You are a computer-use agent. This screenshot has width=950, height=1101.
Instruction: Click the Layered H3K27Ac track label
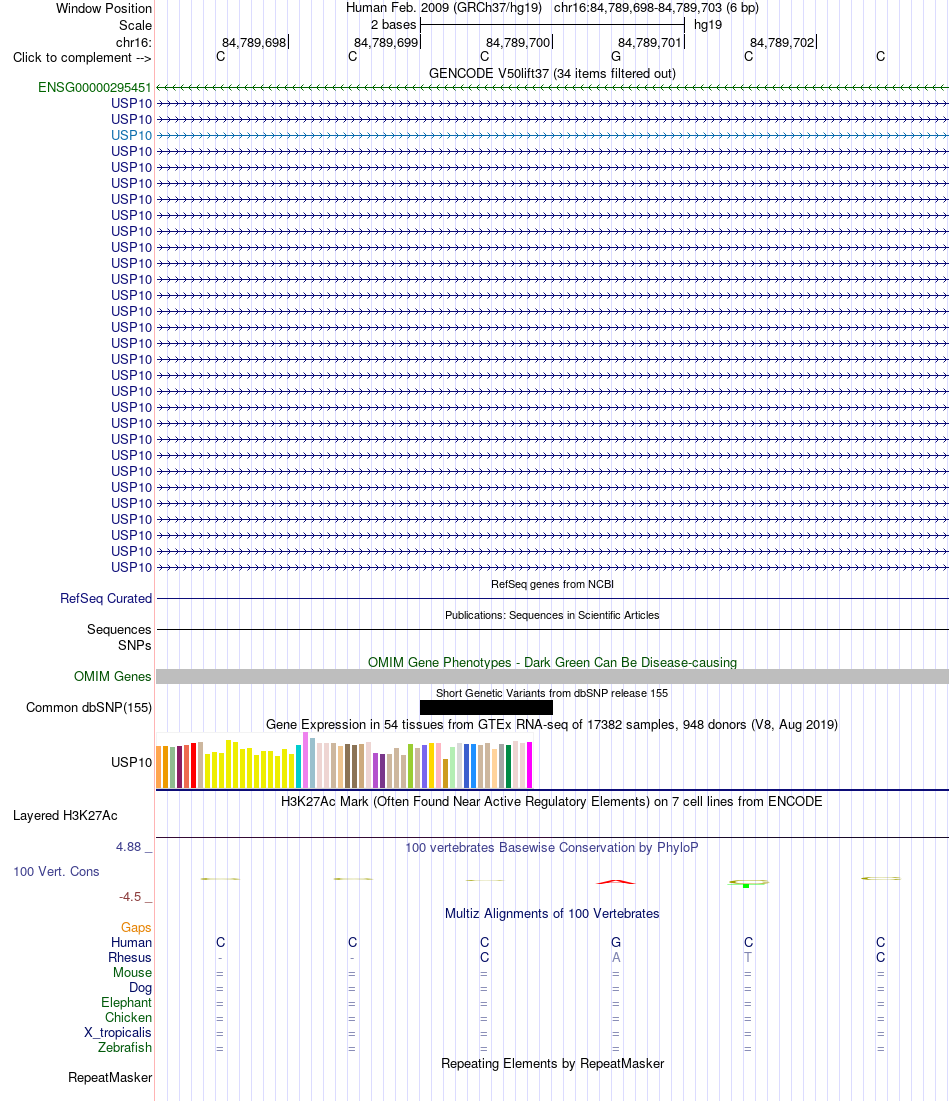click(x=65, y=815)
